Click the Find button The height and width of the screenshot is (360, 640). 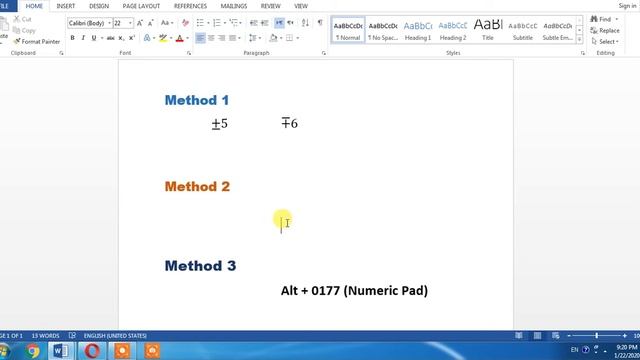[x=601, y=19]
